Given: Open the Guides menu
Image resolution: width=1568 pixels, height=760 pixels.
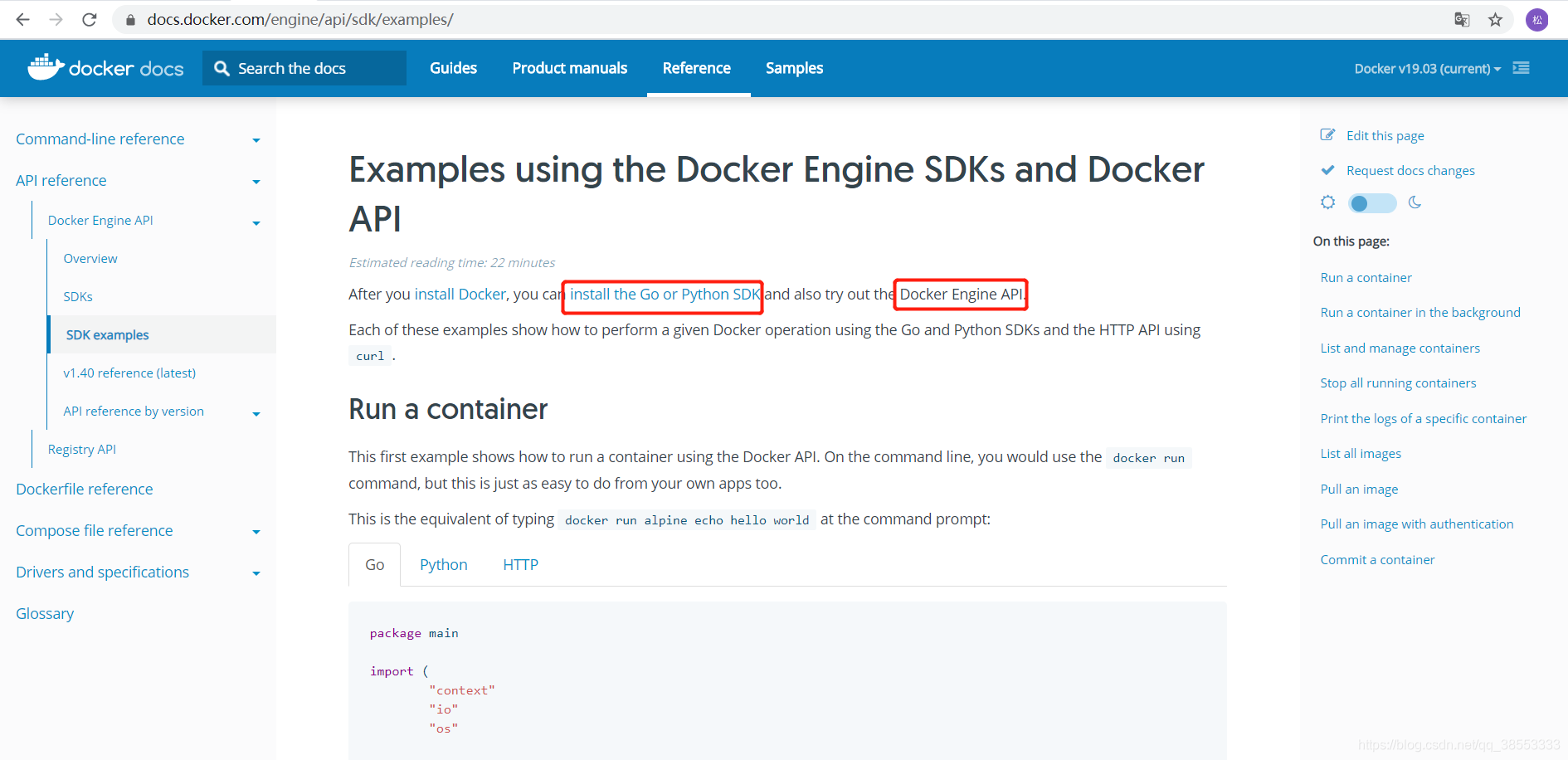Looking at the screenshot, I should [453, 68].
